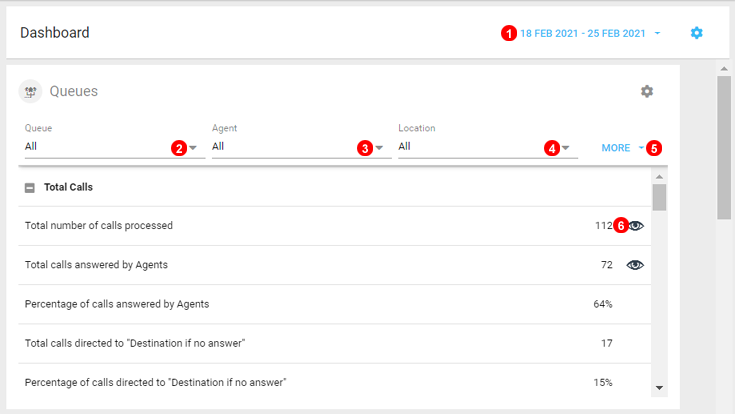Expand the MORE filters menu
This screenshot has width=735, height=414.
(x=622, y=148)
